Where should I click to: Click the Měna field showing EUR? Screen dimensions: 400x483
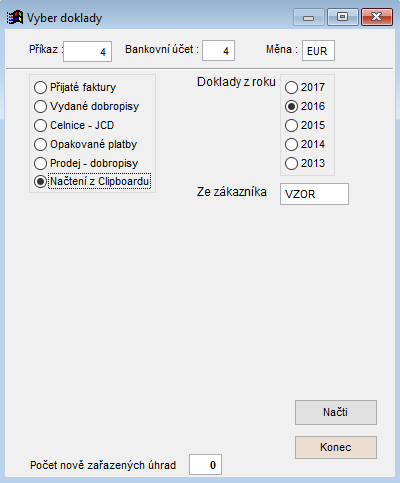coord(318,51)
